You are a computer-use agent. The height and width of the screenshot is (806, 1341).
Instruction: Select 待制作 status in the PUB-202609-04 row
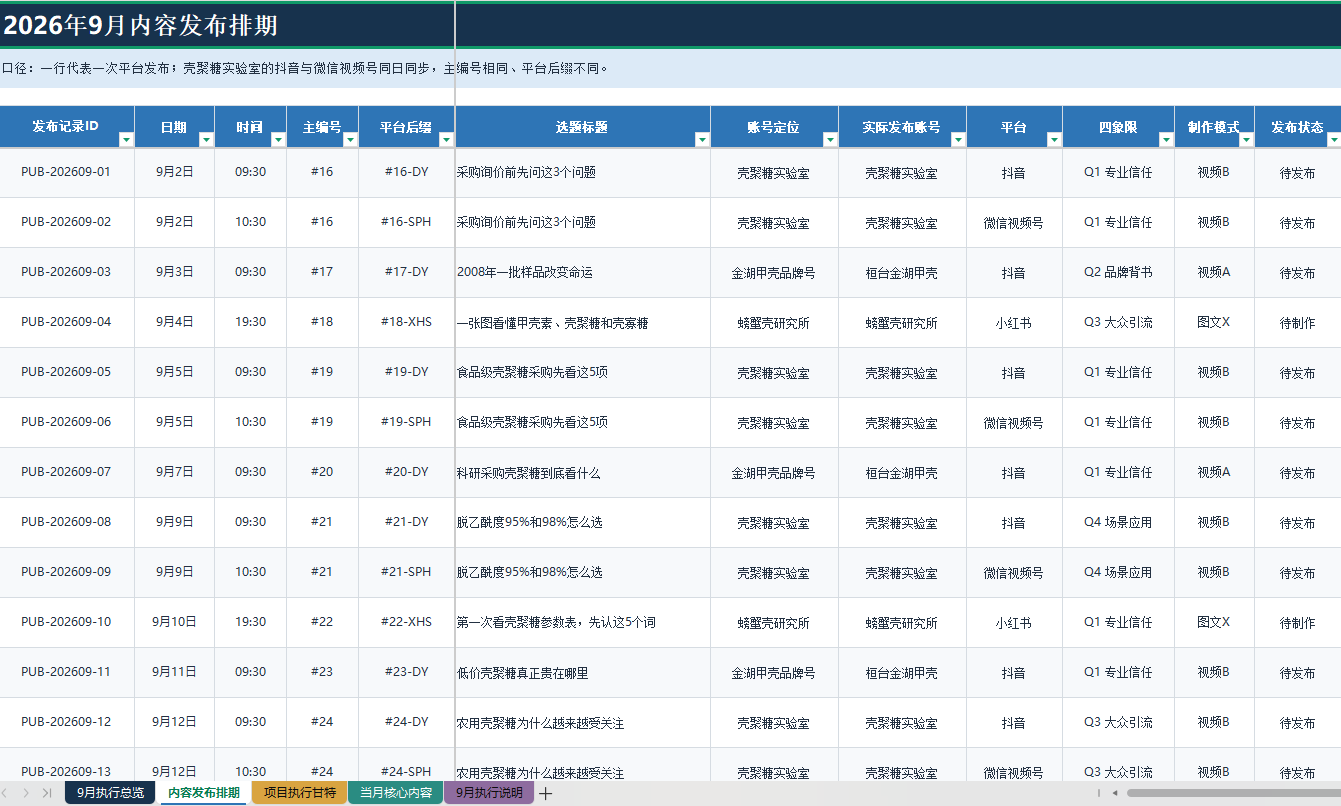(x=1298, y=323)
